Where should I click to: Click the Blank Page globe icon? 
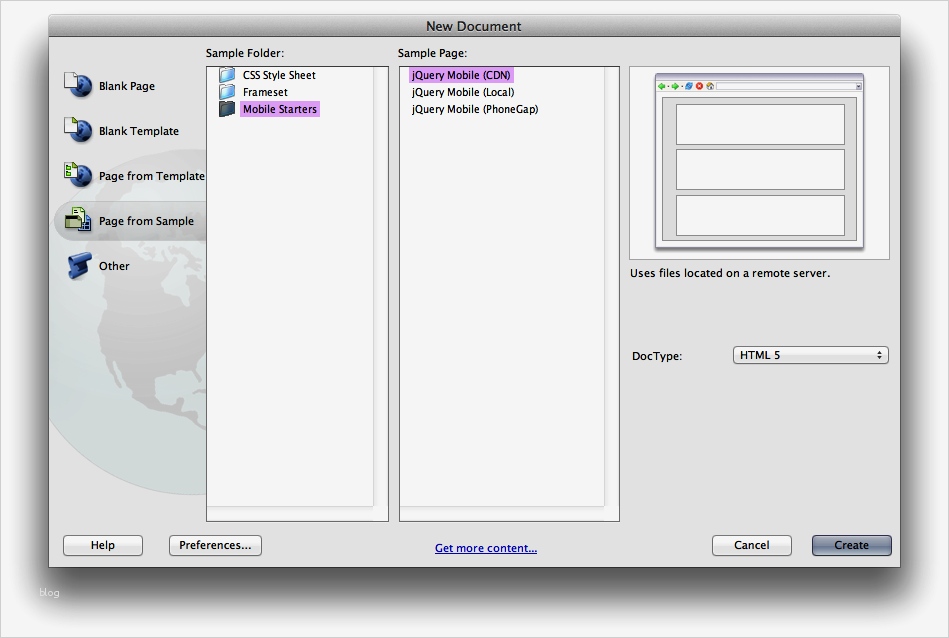(x=78, y=85)
